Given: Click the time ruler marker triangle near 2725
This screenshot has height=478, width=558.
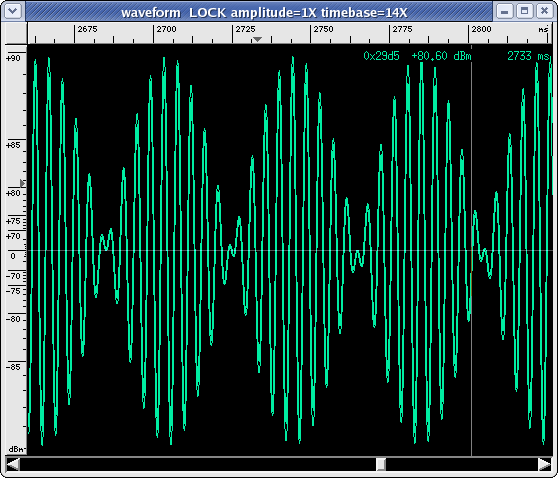Looking at the screenshot, I should pos(257,39).
